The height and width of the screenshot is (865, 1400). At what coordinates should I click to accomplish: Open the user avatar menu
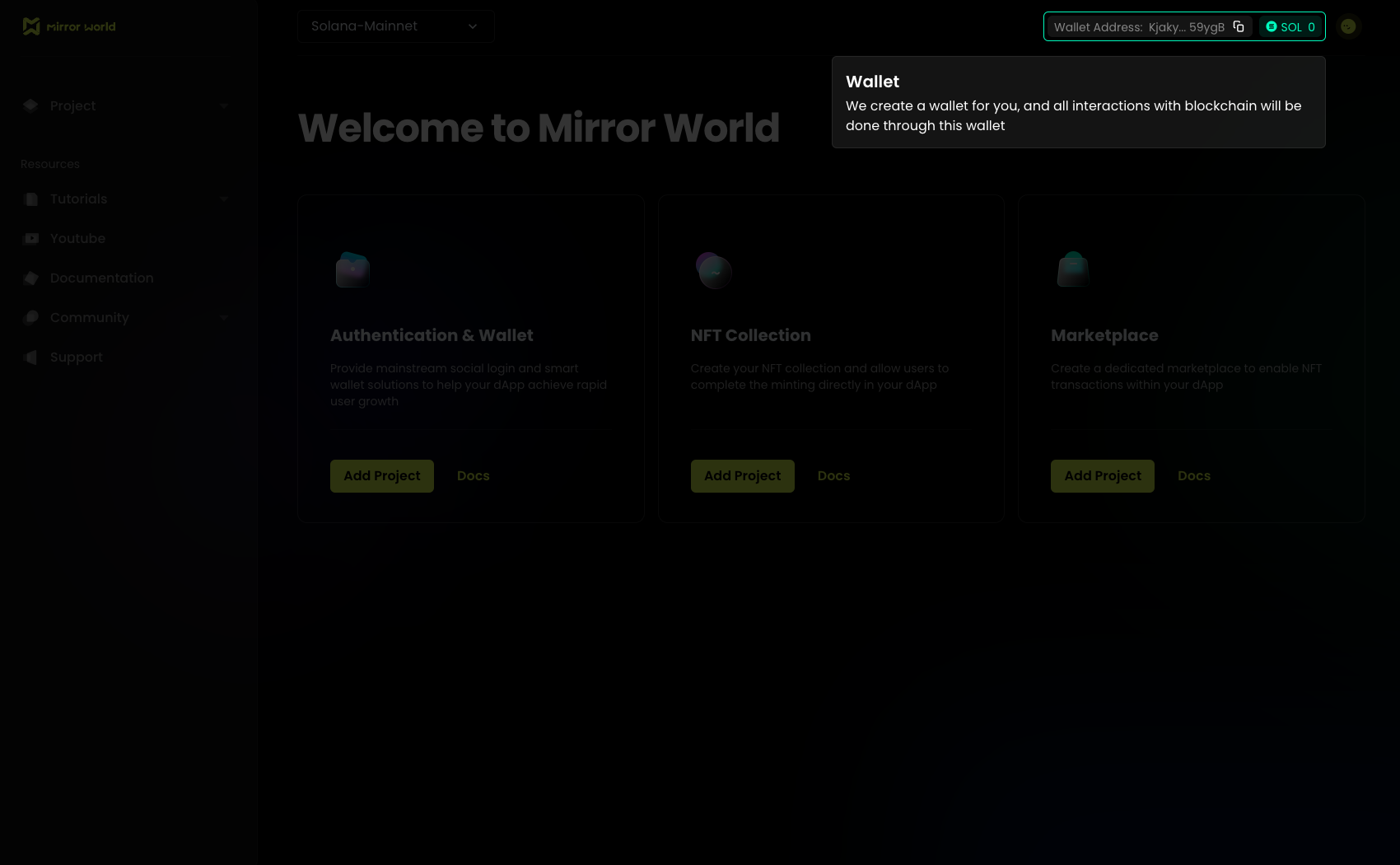1348,26
